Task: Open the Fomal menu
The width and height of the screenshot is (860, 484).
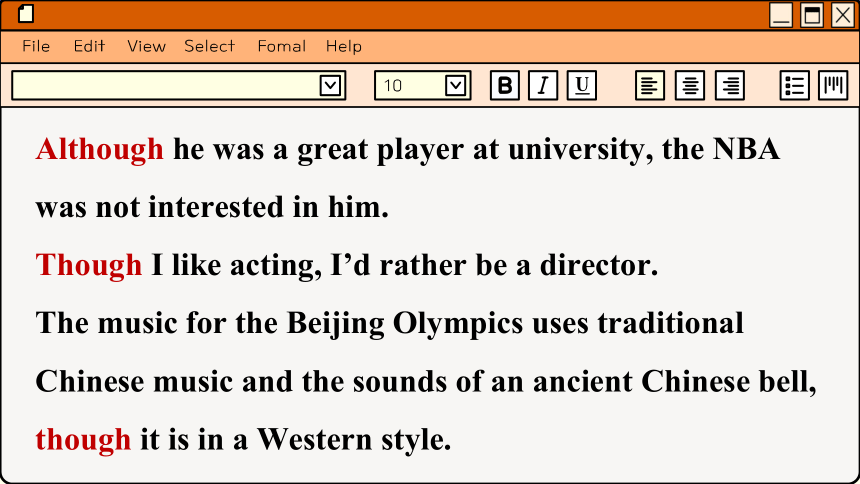Action: coord(282,46)
